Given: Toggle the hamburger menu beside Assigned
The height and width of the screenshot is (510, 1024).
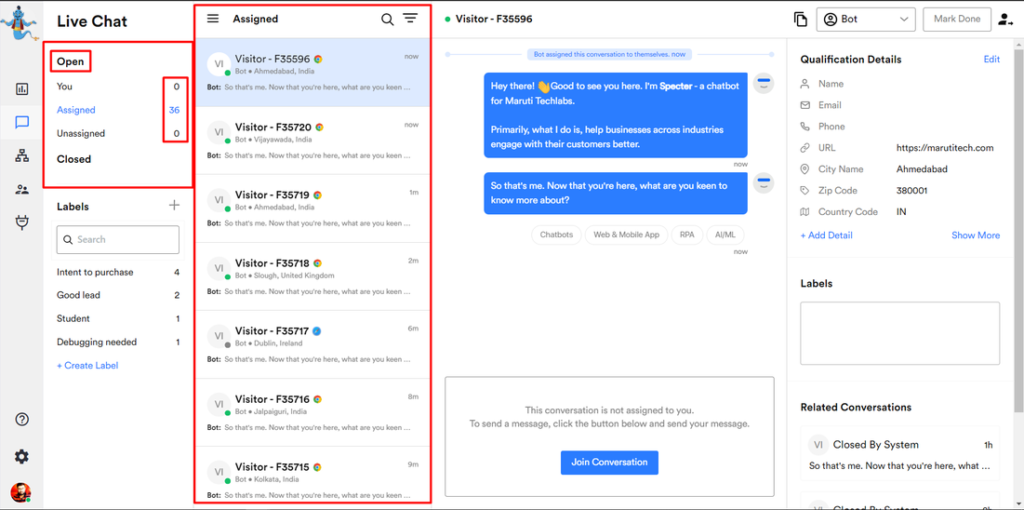Looking at the screenshot, I should tap(213, 19).
